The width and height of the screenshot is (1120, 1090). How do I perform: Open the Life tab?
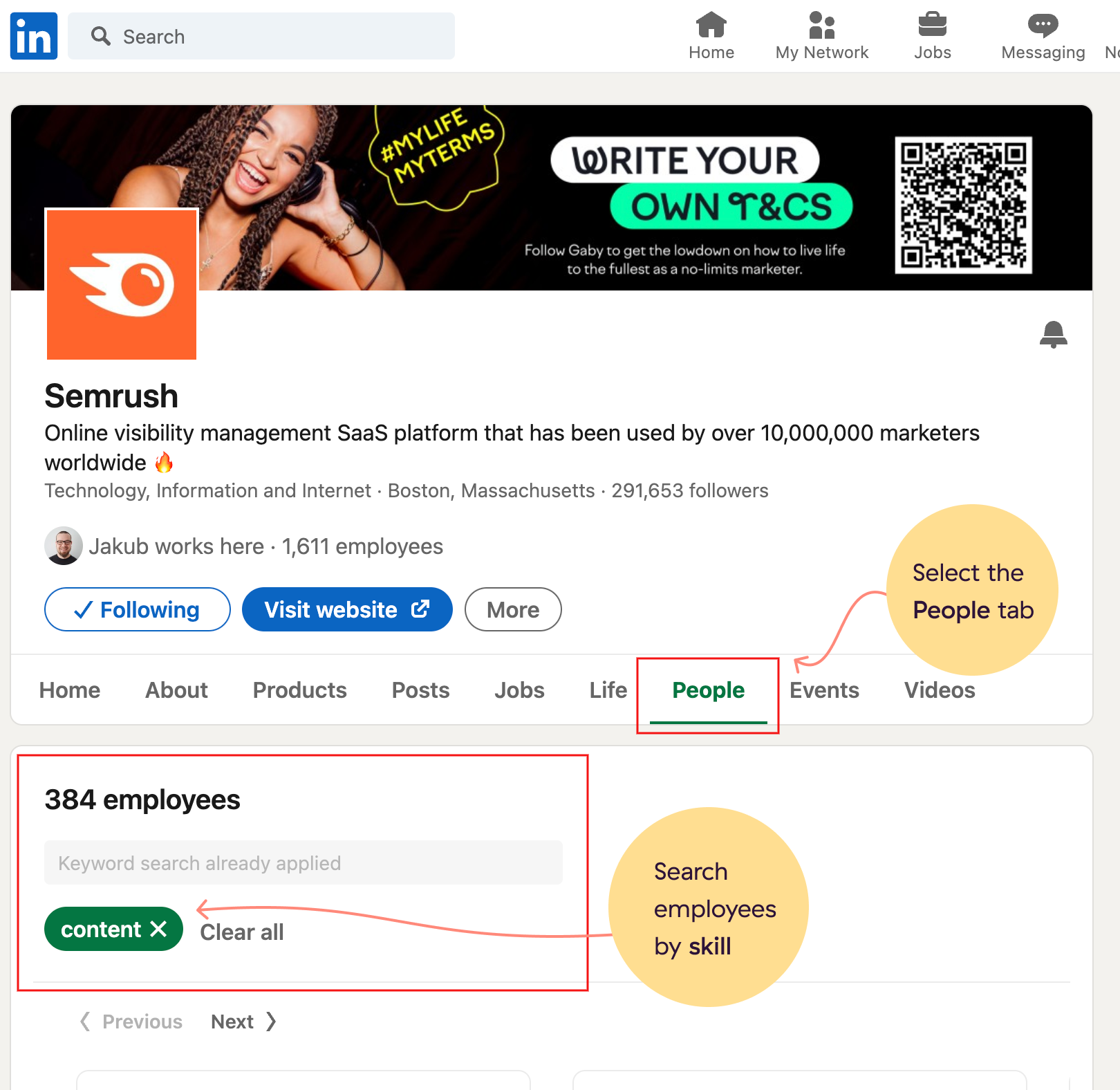[x=608, y=690]
